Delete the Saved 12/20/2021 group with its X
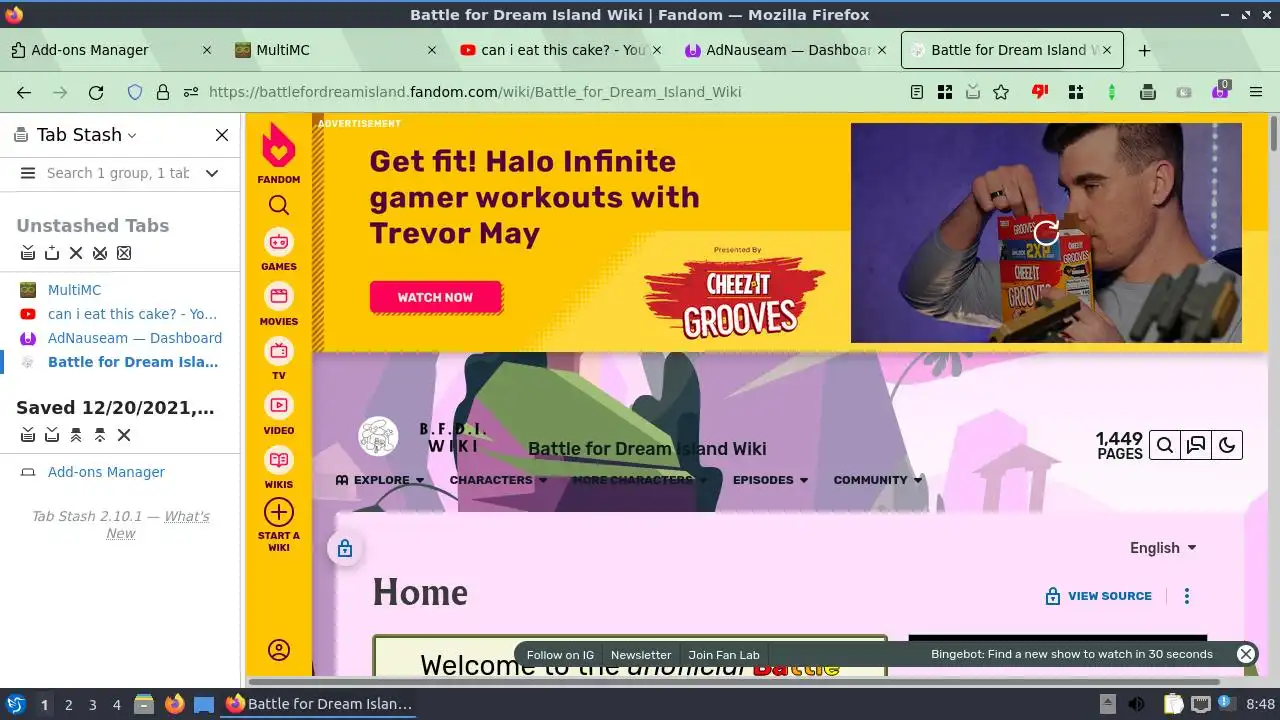Viewport: 1280px width, 720px height. (124, 435)
